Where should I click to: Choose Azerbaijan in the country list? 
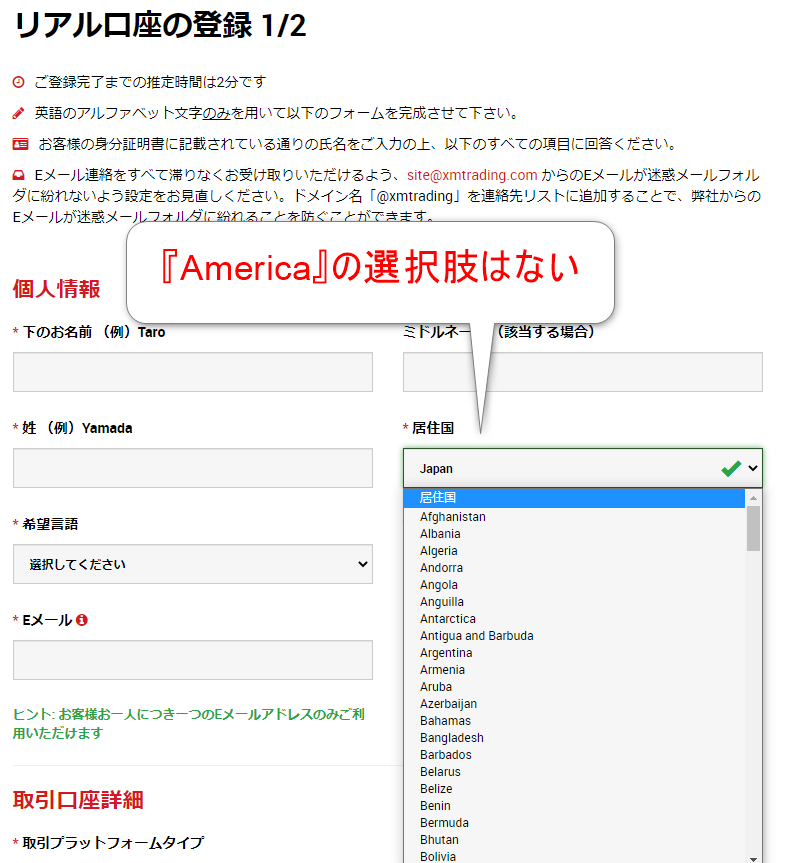pos(574,704)
